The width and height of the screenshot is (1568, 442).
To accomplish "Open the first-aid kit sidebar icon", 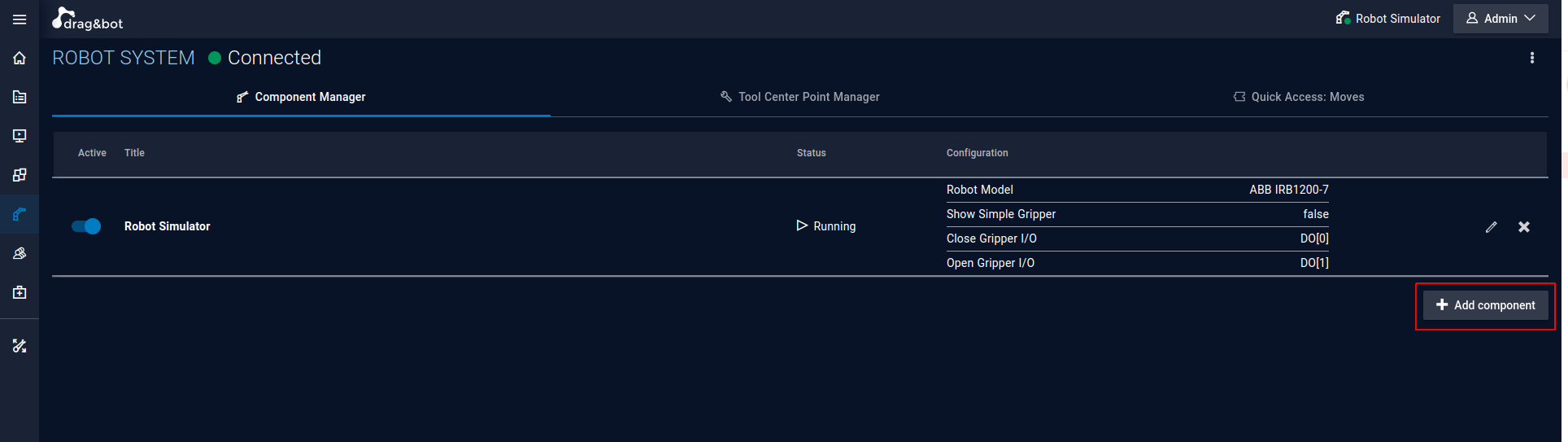I will click(20, 292).
